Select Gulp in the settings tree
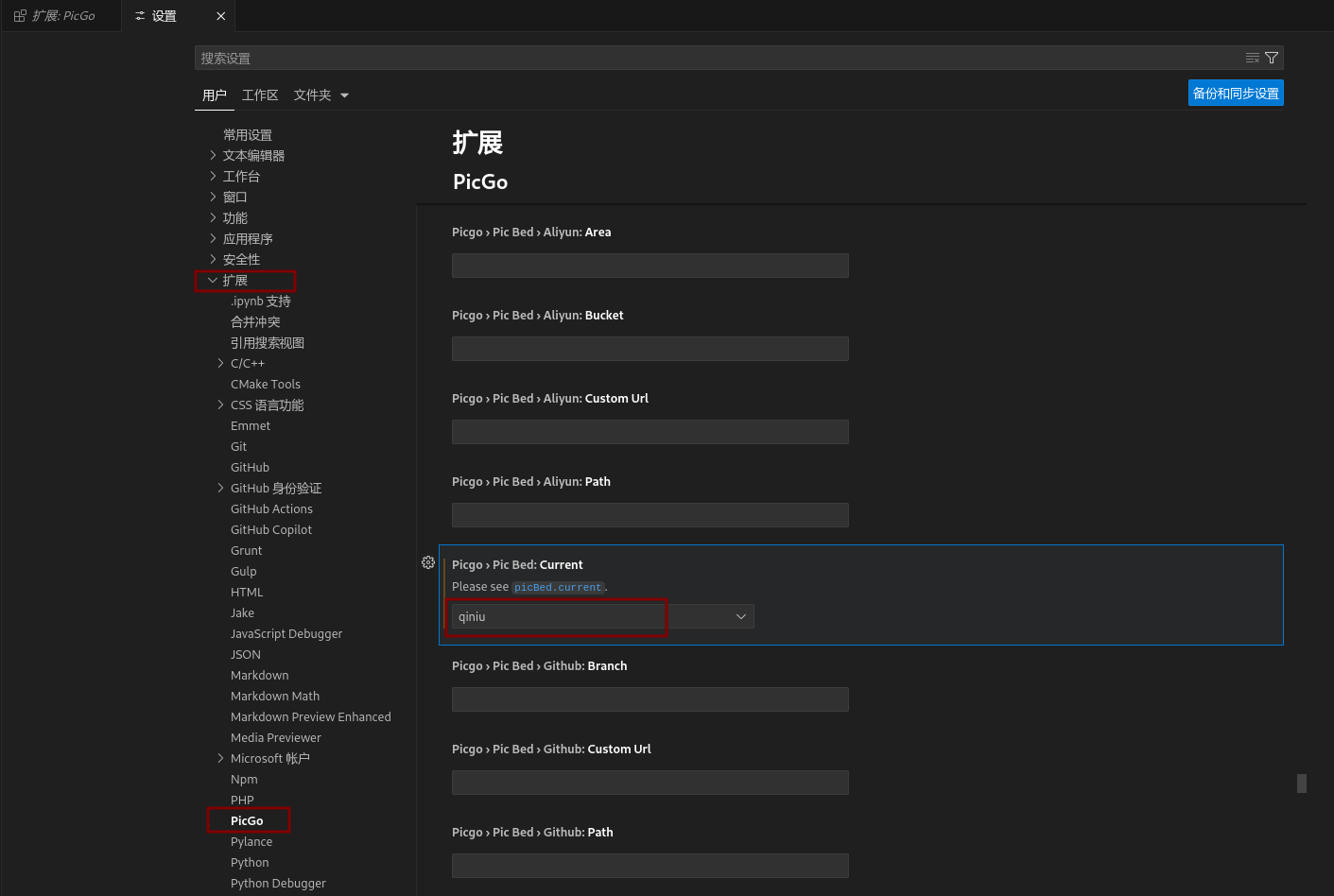This screenshot has width=1334, height=896. pos(243,571)
